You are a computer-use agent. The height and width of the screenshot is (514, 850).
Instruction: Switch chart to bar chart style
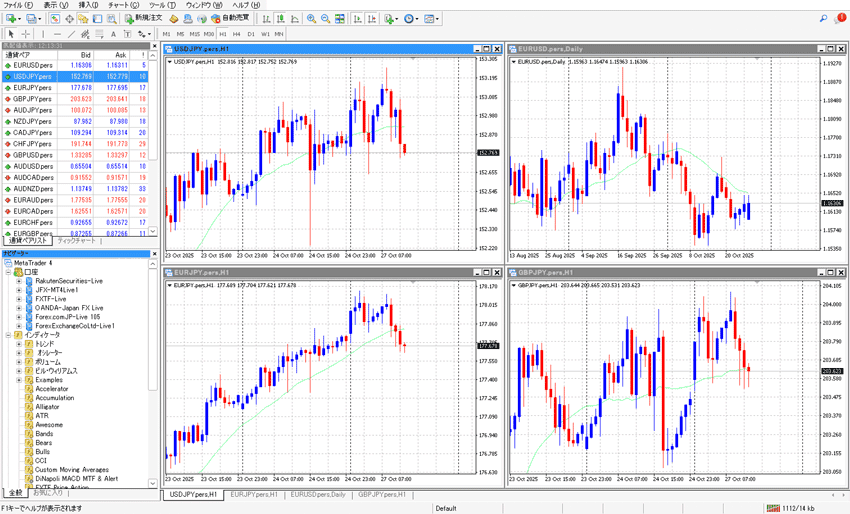266,18
